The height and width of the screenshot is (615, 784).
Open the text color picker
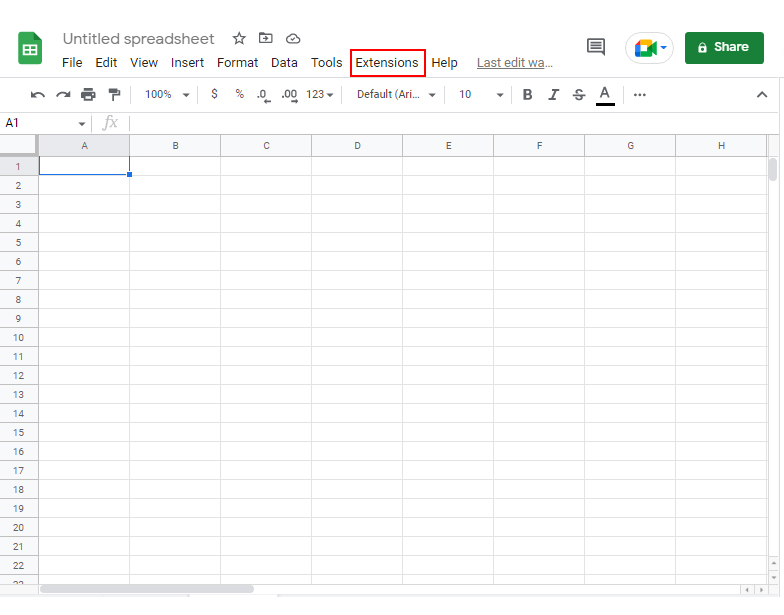pos(605,95)
